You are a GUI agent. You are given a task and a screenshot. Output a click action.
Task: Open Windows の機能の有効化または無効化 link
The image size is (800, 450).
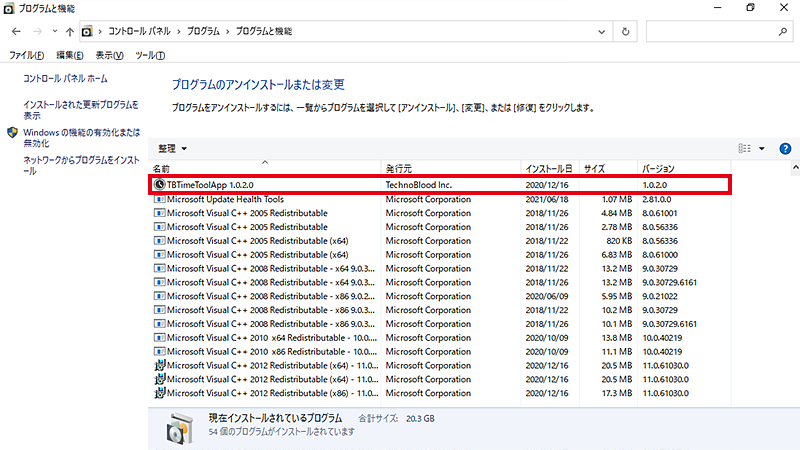point(82,138)
